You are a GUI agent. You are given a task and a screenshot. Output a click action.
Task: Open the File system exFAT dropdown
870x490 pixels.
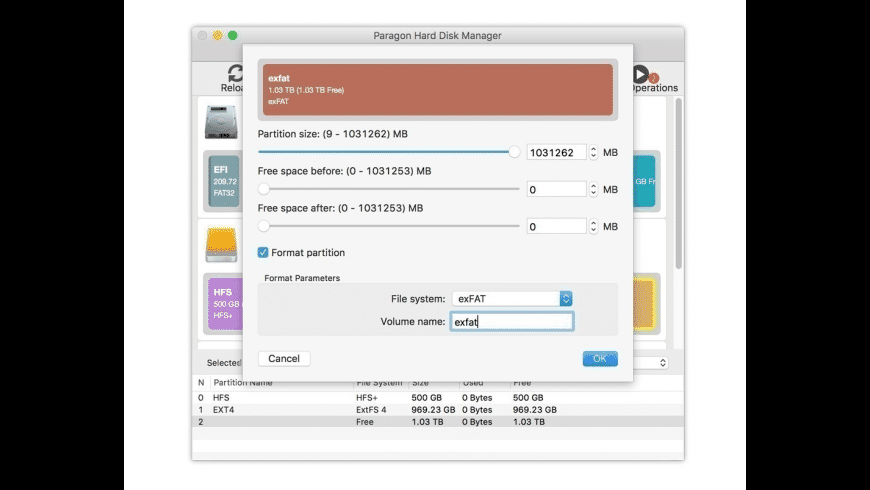(x=512, y=299)
